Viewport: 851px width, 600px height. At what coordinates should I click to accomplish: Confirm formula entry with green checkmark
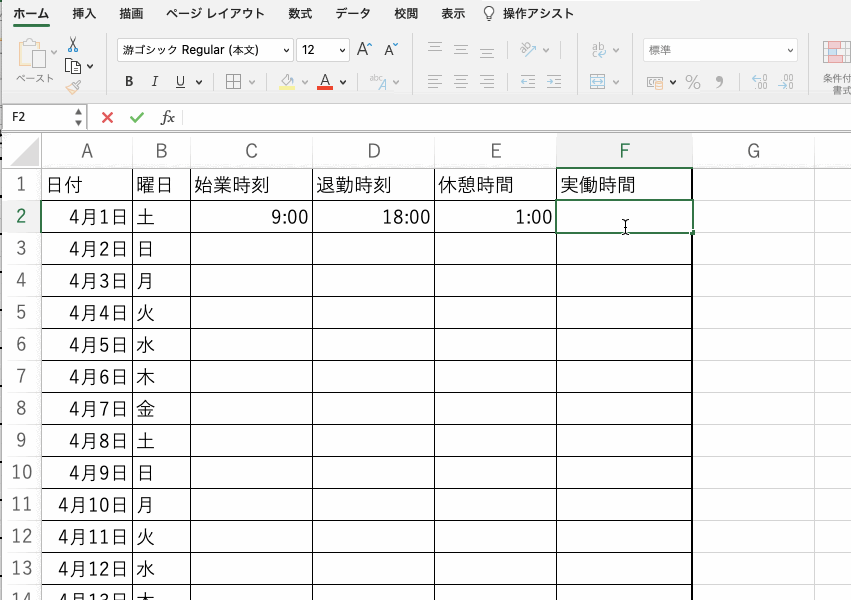coord(137,118)
